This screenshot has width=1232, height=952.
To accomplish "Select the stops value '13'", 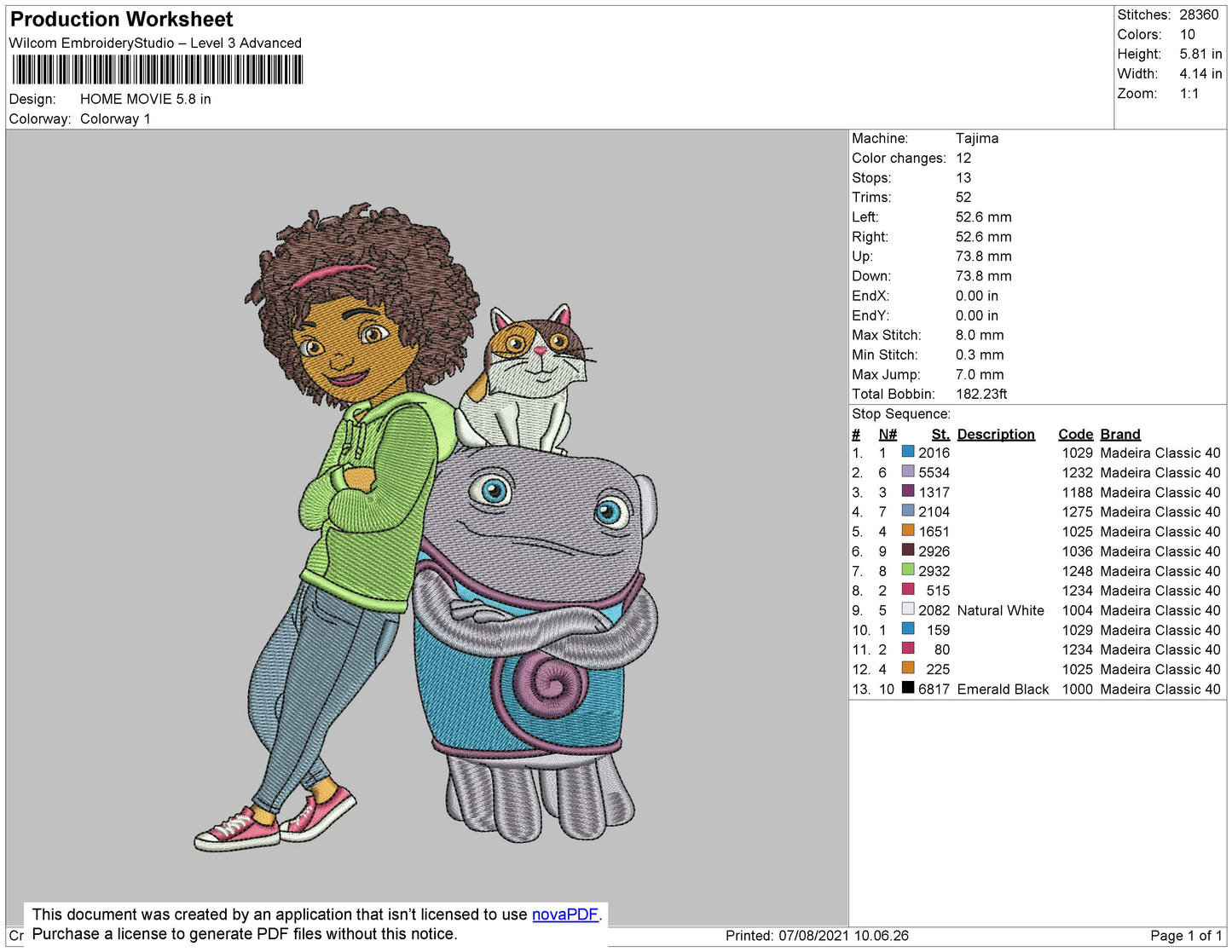I will 963,177.
